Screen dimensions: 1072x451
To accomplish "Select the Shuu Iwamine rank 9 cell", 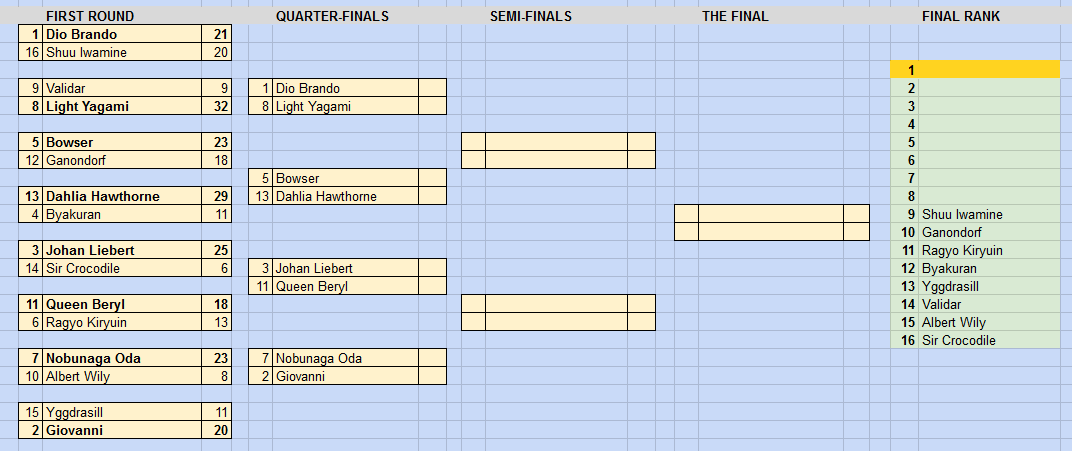I will (989, 214).
